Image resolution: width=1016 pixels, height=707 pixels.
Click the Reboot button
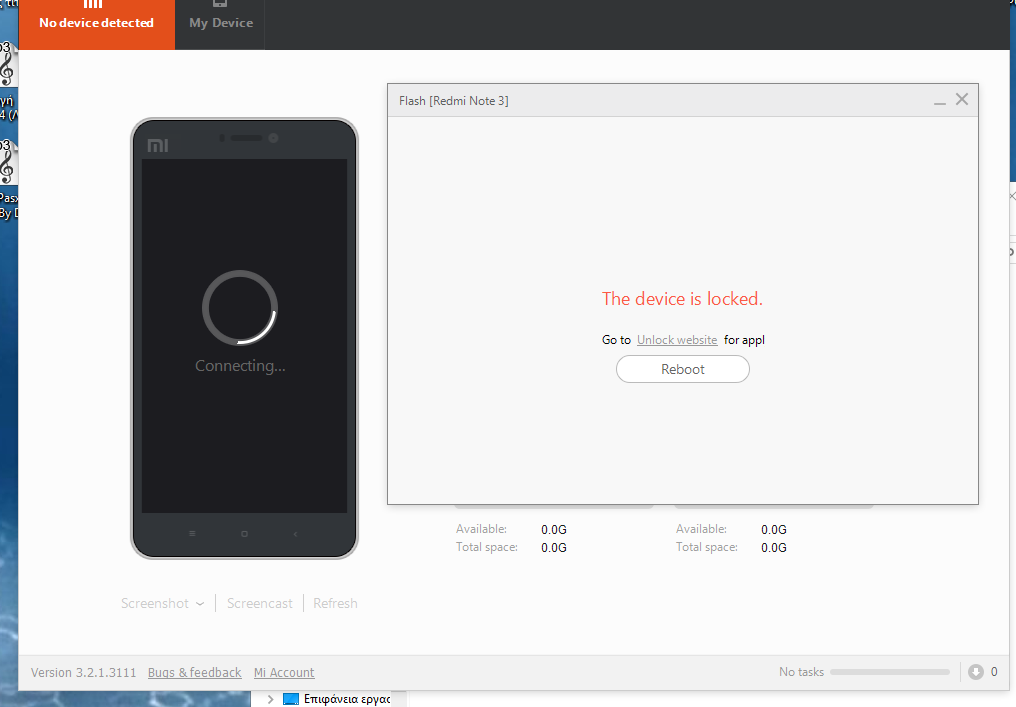click(x=682, y=369)
